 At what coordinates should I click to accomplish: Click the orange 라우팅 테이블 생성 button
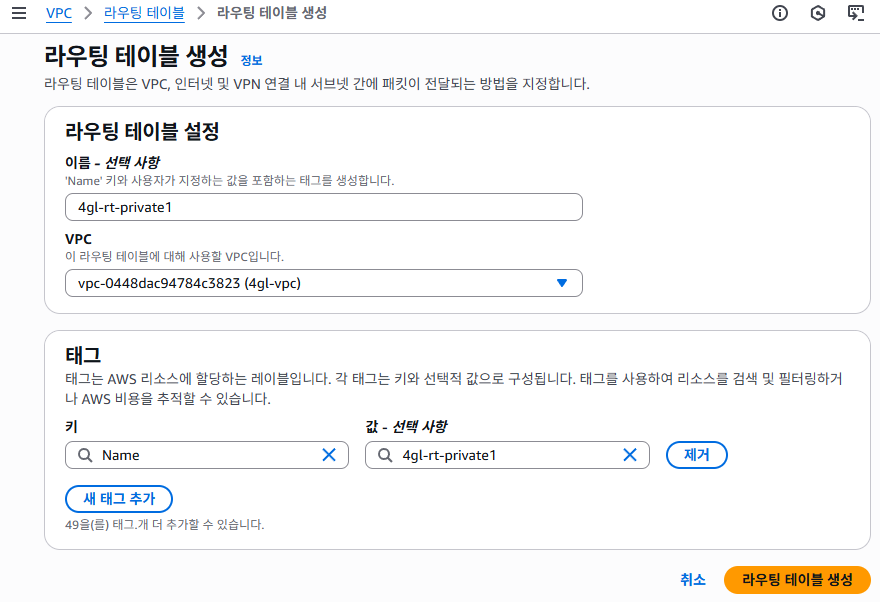click(x=797, y=580)
